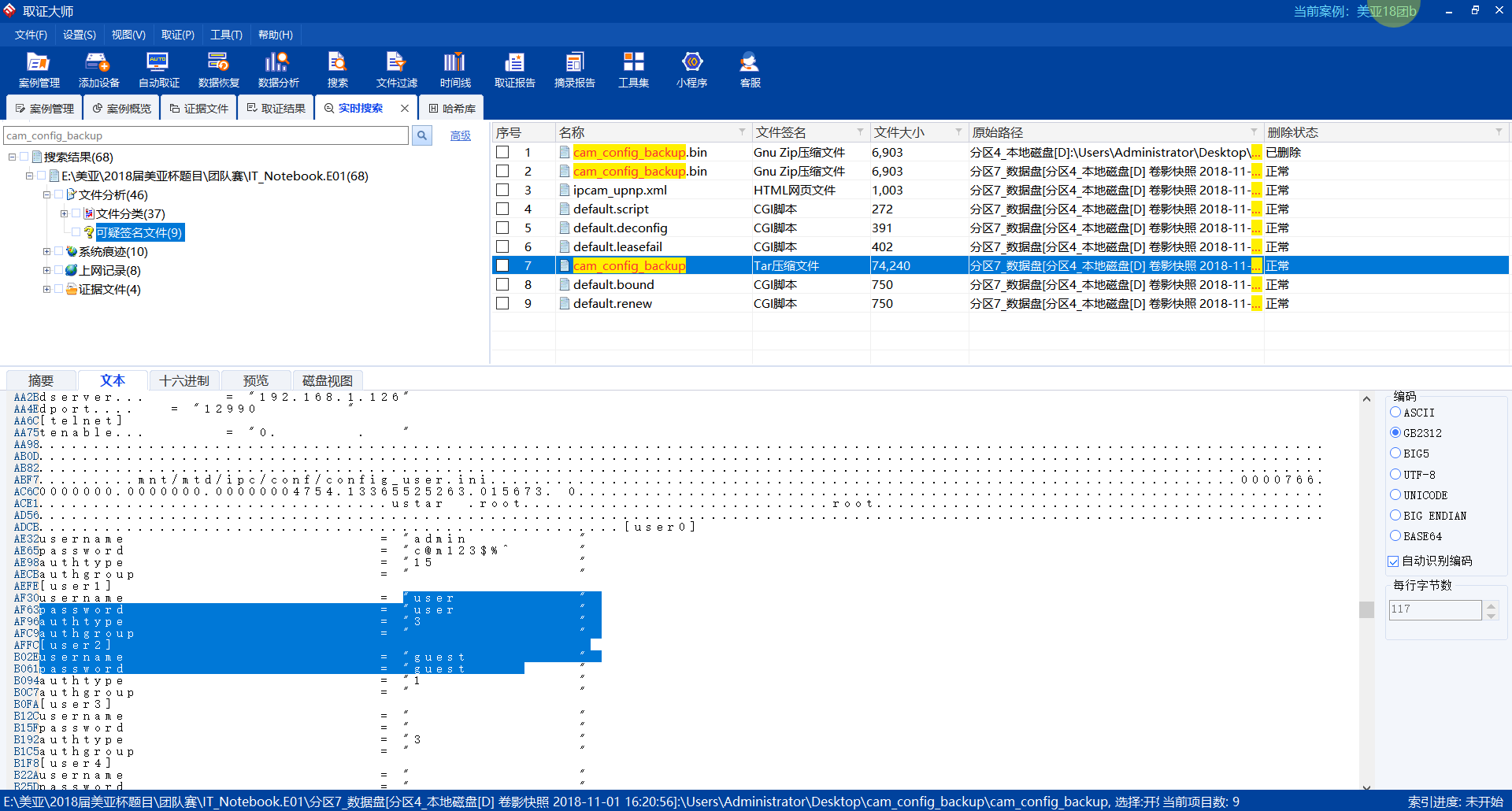Click the 搜索 toolbar icon
Viewport: 1512px width, 811px height.
coord(338,70)
